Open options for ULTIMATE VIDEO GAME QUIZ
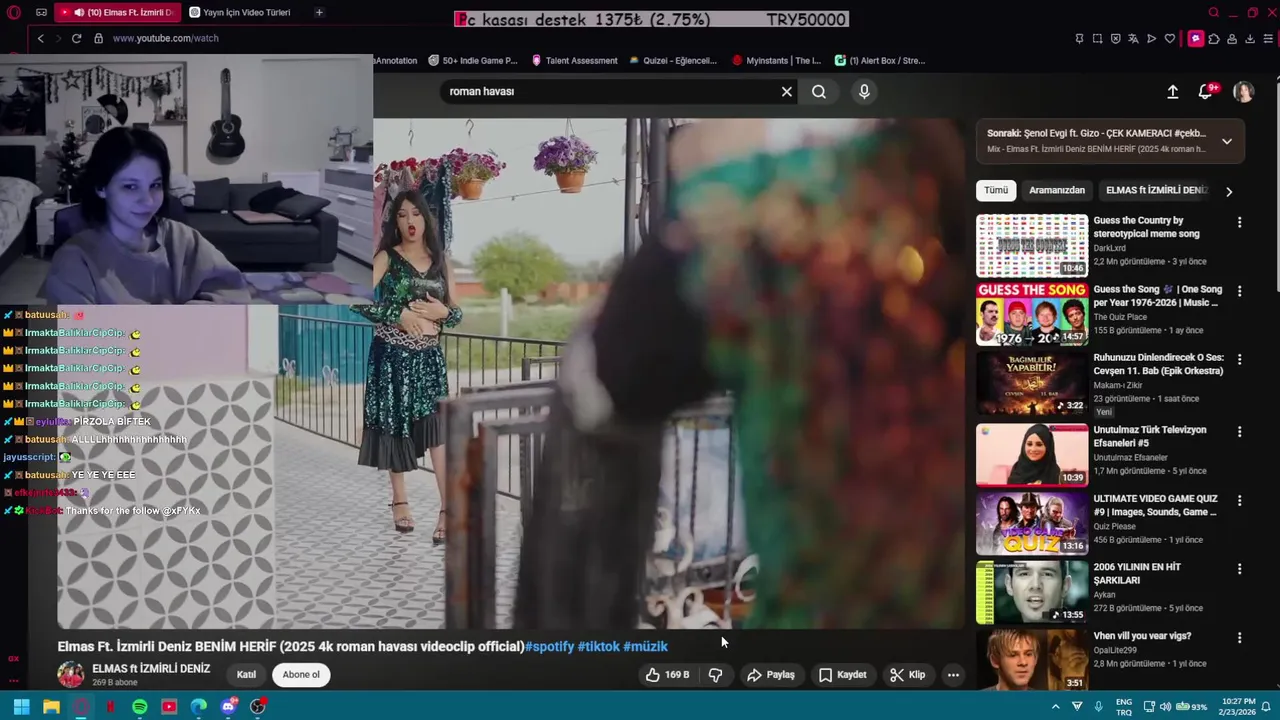Screen dimensions: 1280x720 tap(1240, 500)
